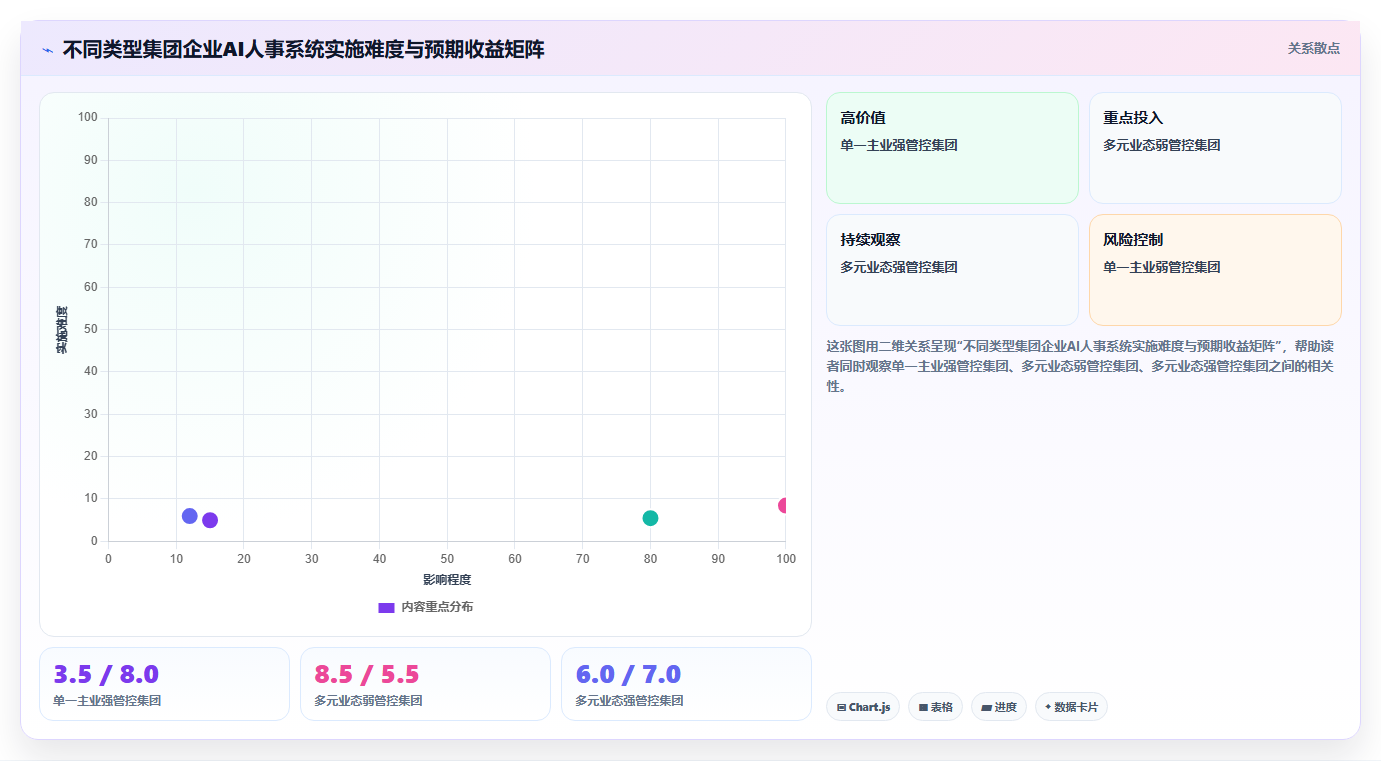Toggle the 内容重点分布 legend entry
The image size is (1381, 761).
click(x=425, y=607)
